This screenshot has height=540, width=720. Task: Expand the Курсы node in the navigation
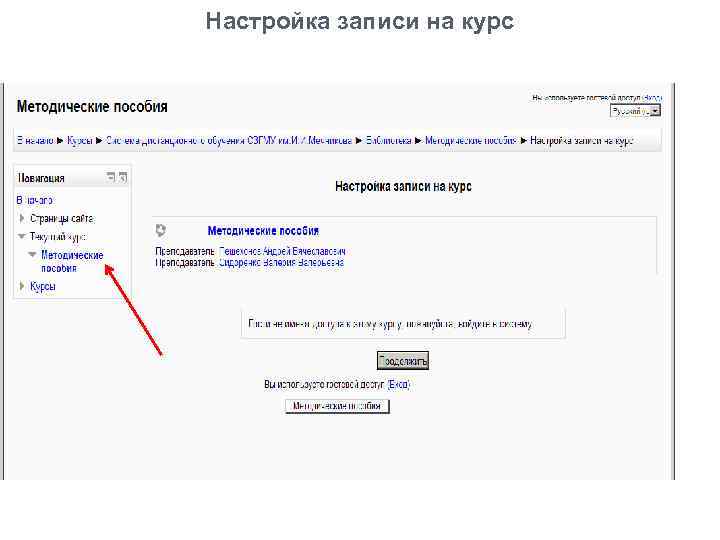[22, 286]
